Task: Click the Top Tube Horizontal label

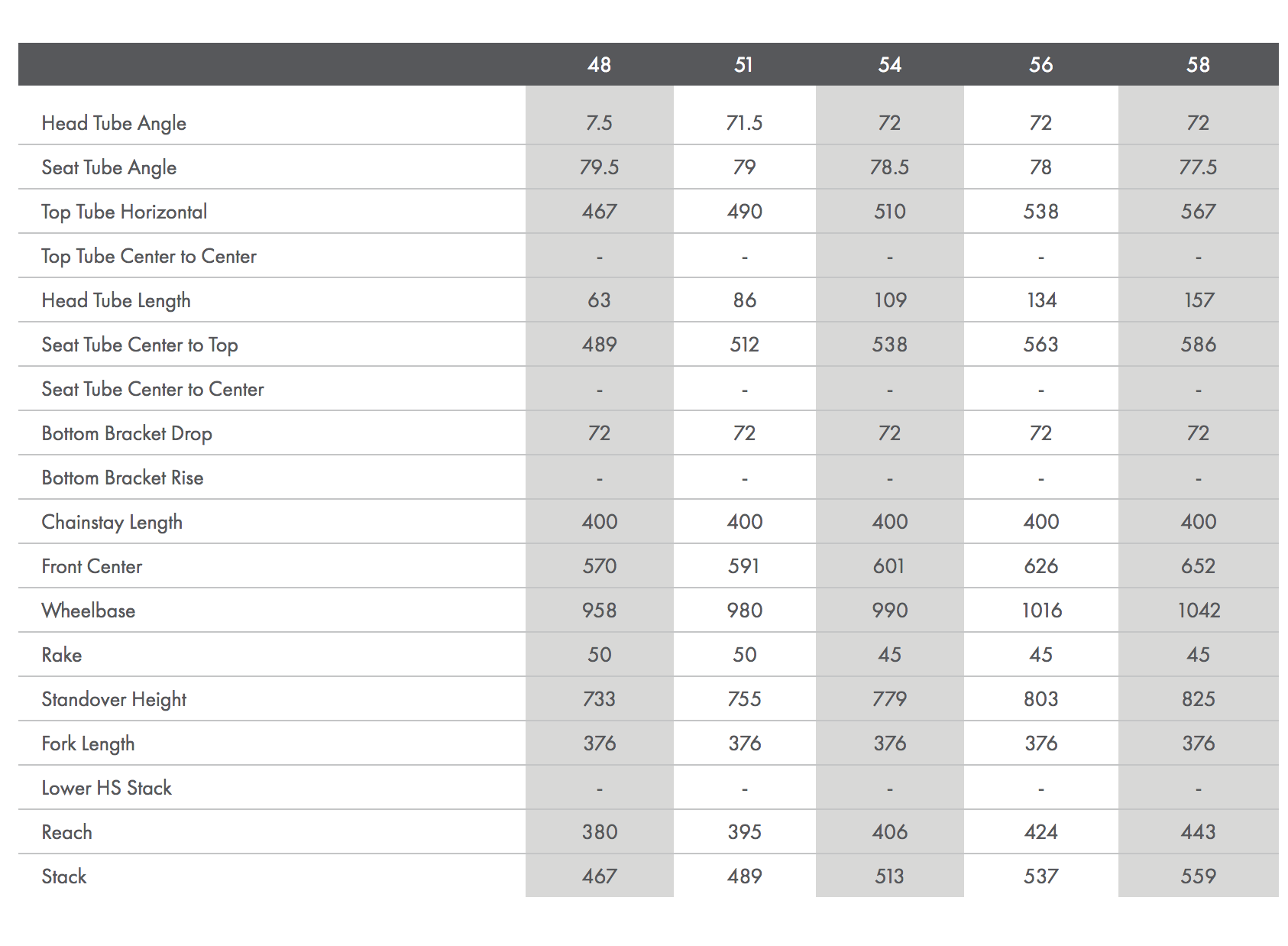Action: (x=124, y=212)
